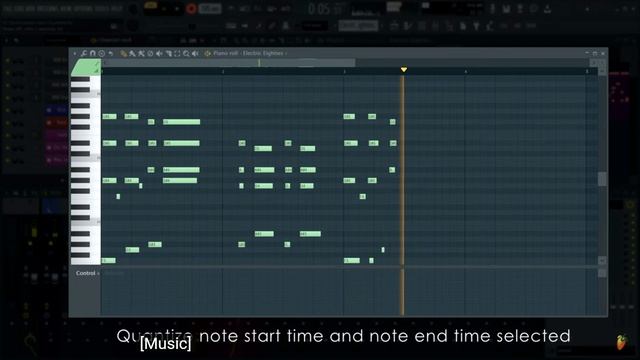Click the tempo field next to record button
This screenshot has width=640, height=360.
point(210,9)
